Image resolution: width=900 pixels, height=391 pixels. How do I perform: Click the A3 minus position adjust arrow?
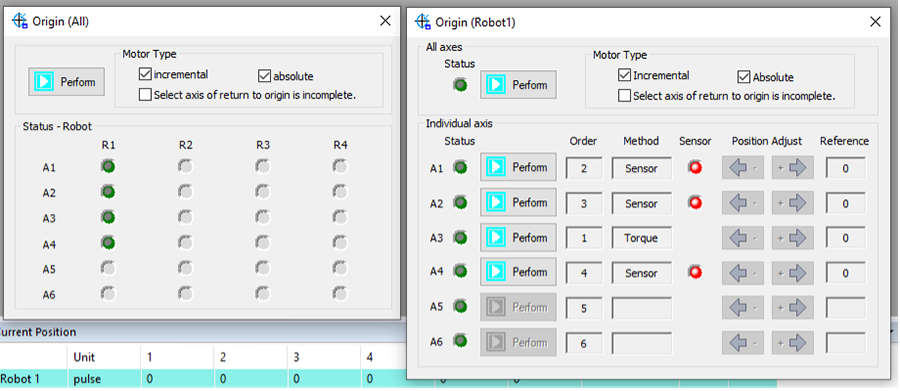tap(743, 238)
